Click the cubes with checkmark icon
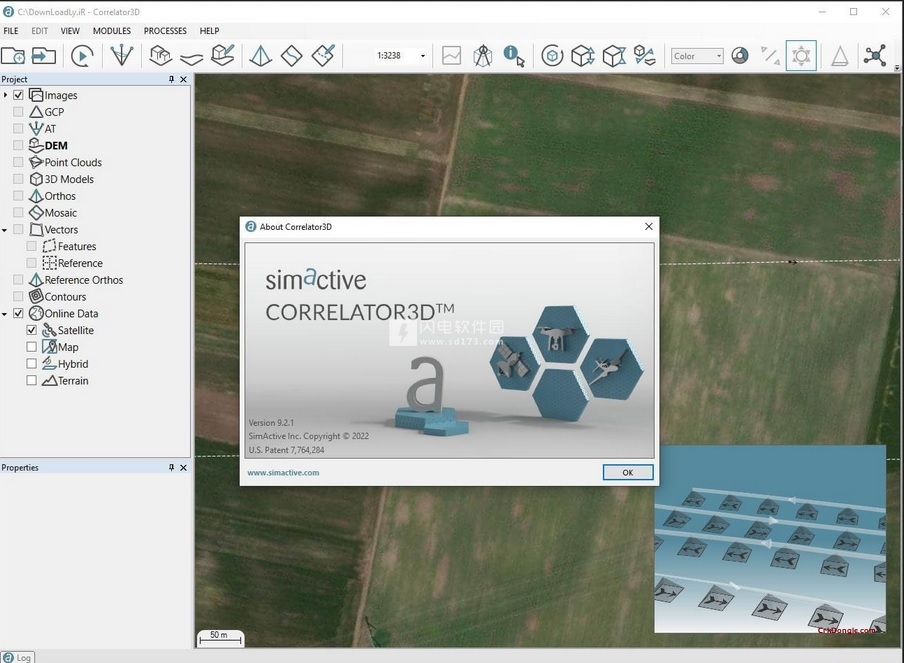Viewport: 904px width, 663px height. [645, 56]
